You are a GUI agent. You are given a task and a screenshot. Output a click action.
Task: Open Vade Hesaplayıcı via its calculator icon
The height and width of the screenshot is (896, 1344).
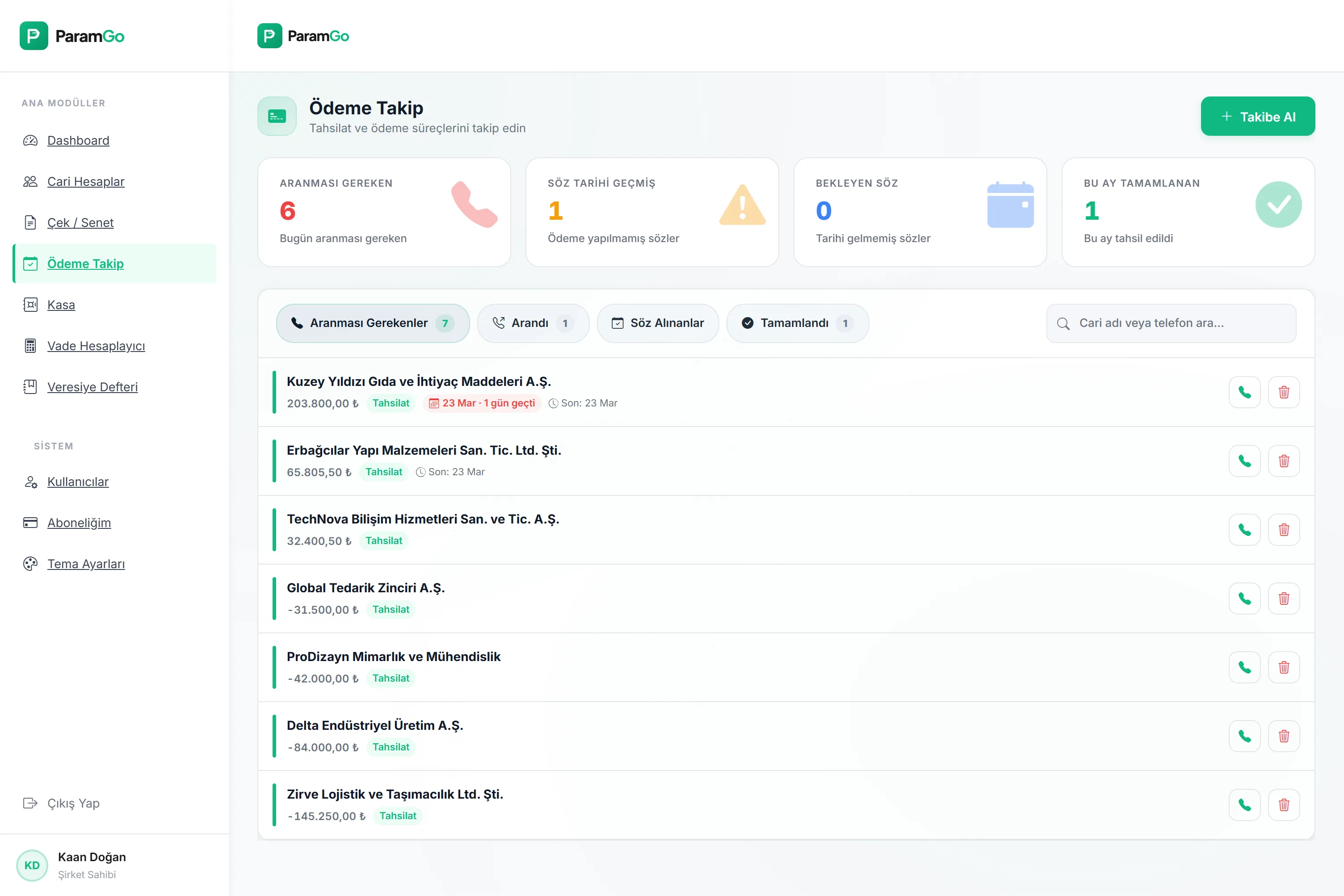31,346
